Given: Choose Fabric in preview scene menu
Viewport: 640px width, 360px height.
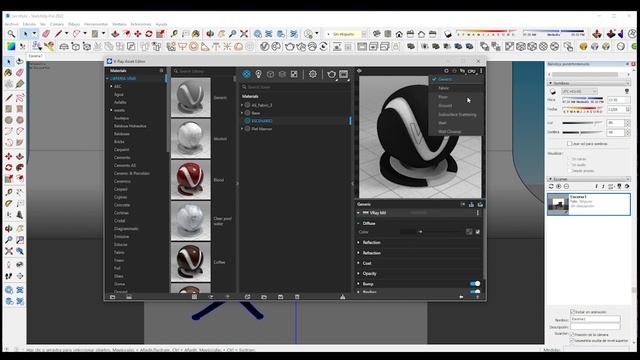Looking at the screenshot, I should (x=444, y=88).
